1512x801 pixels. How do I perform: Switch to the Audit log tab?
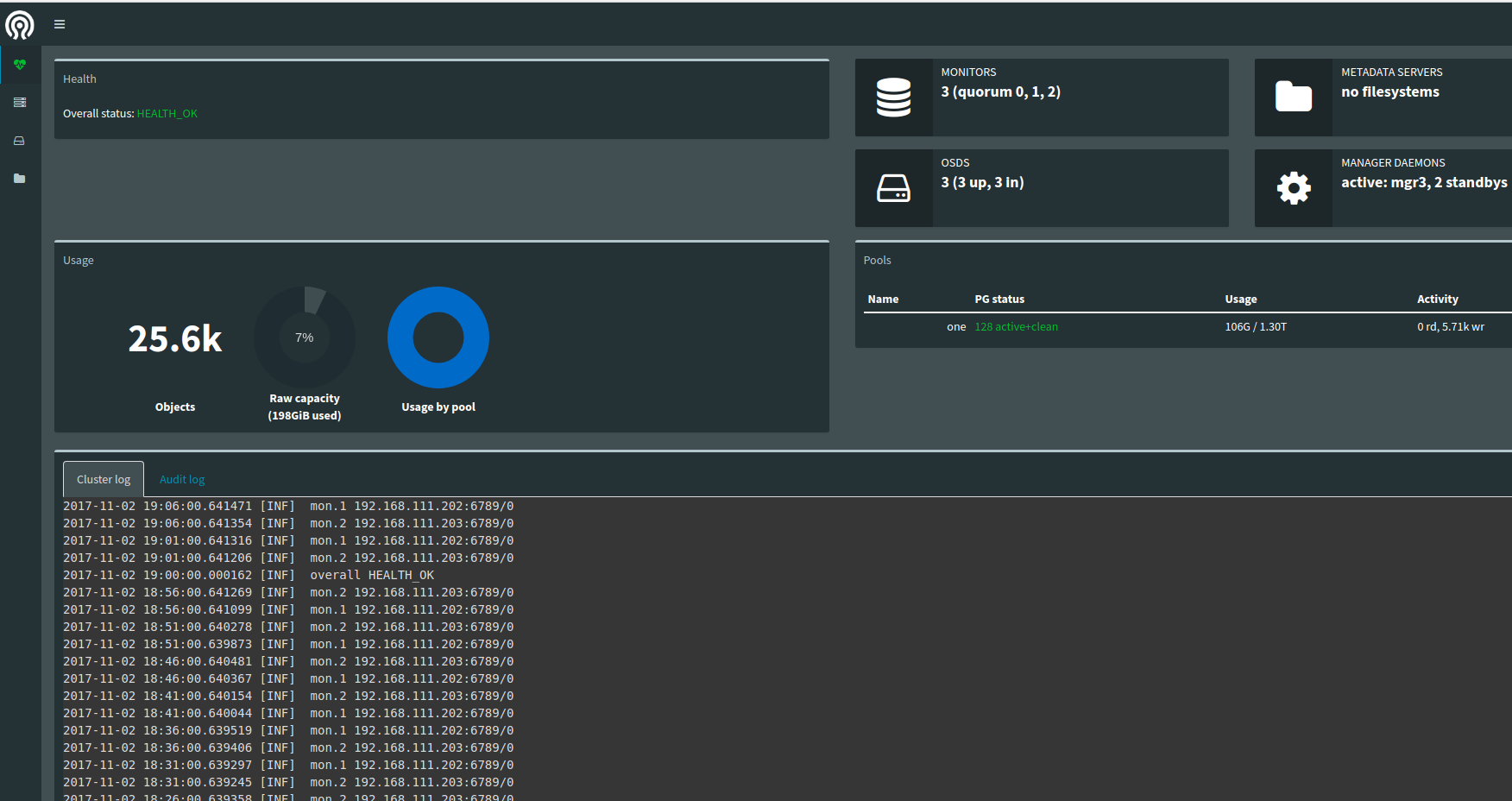182,479
